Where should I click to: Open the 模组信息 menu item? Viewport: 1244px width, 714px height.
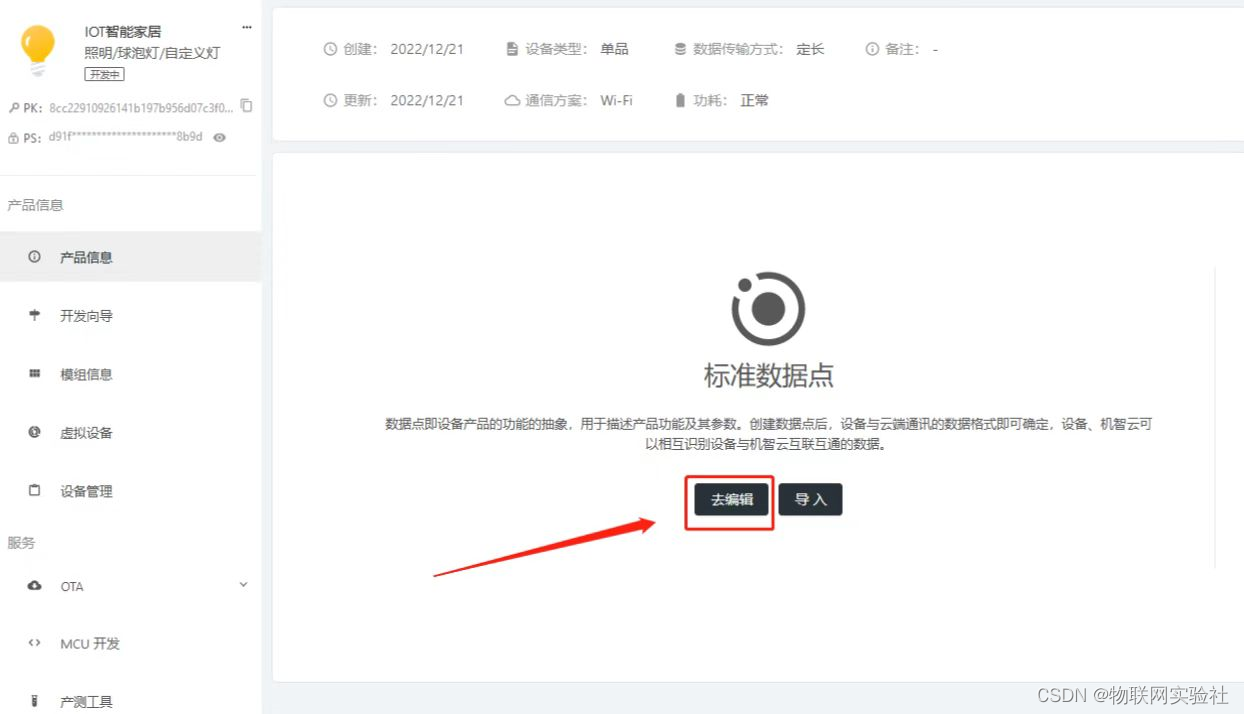click(130, 374)
